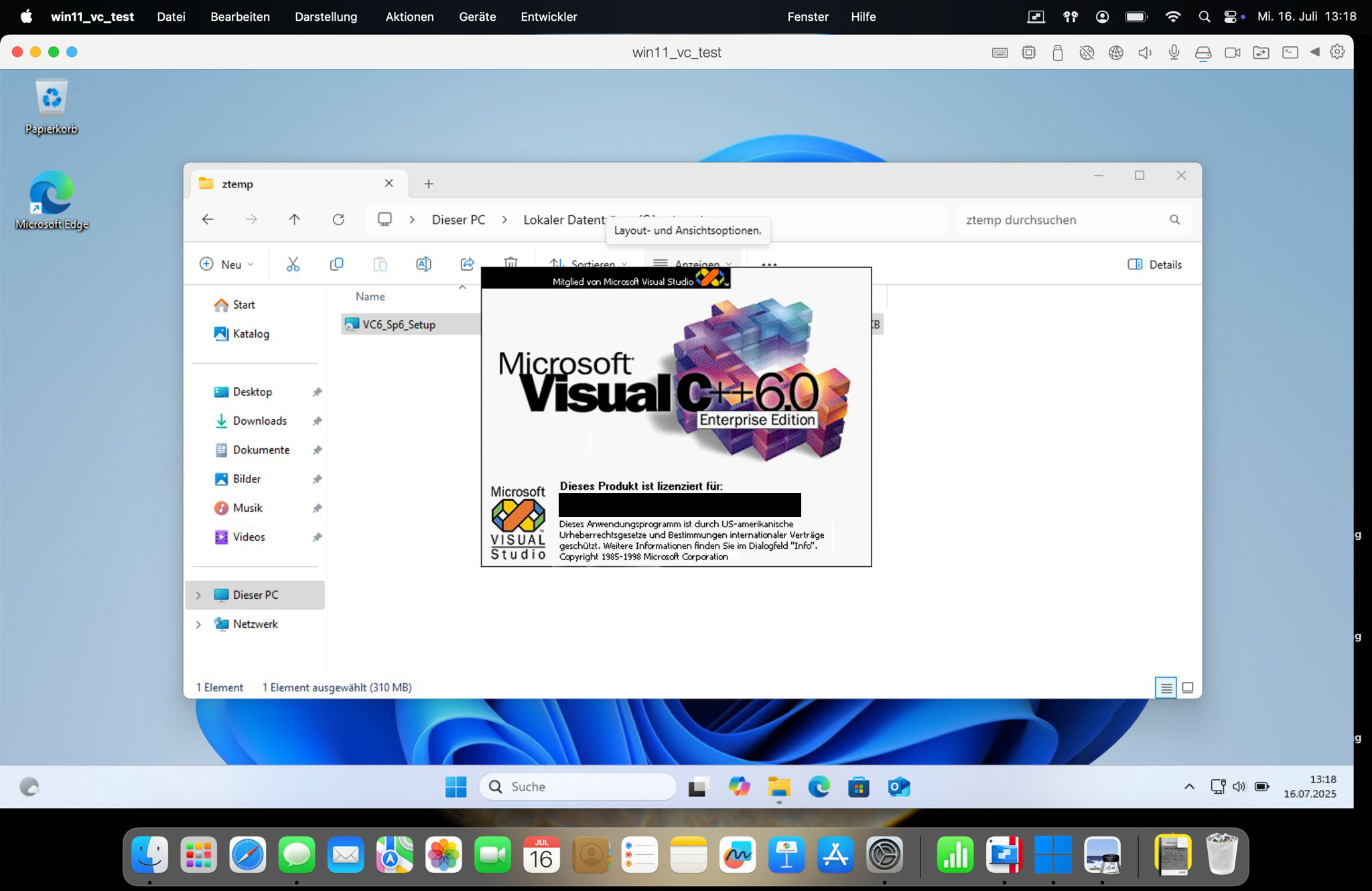The width and height of the screenshot is (1372, 891).
Task: Open Task View on the taskbar
Action: coord(697,786)
